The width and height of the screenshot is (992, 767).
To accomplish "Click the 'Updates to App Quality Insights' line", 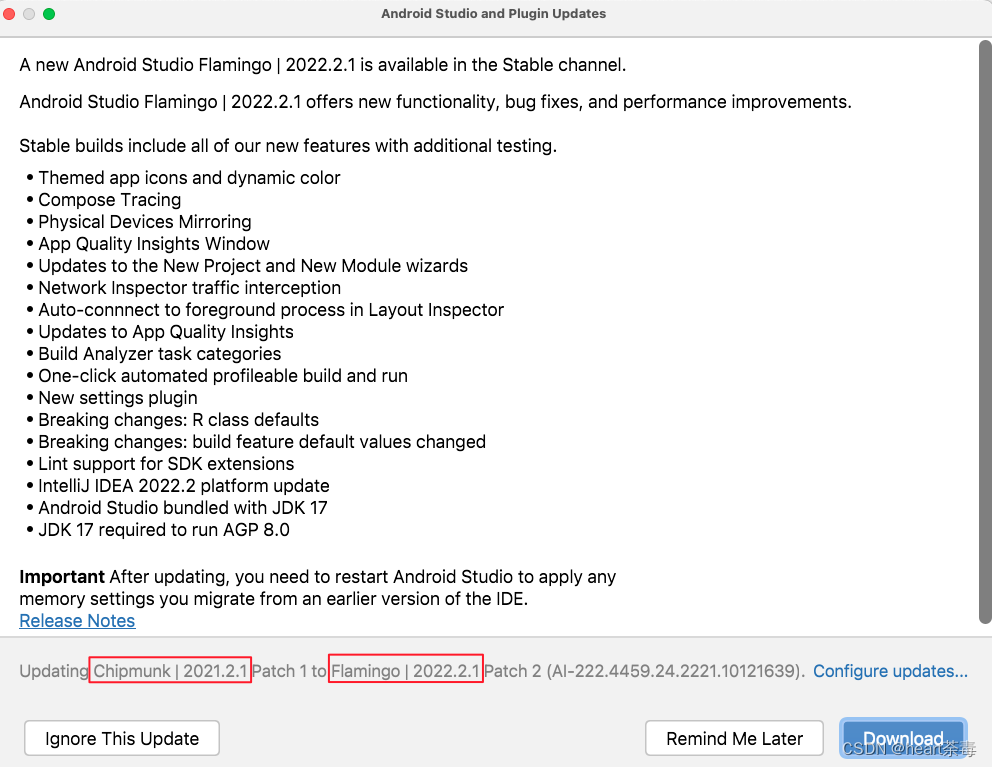I will coord(166,332).
